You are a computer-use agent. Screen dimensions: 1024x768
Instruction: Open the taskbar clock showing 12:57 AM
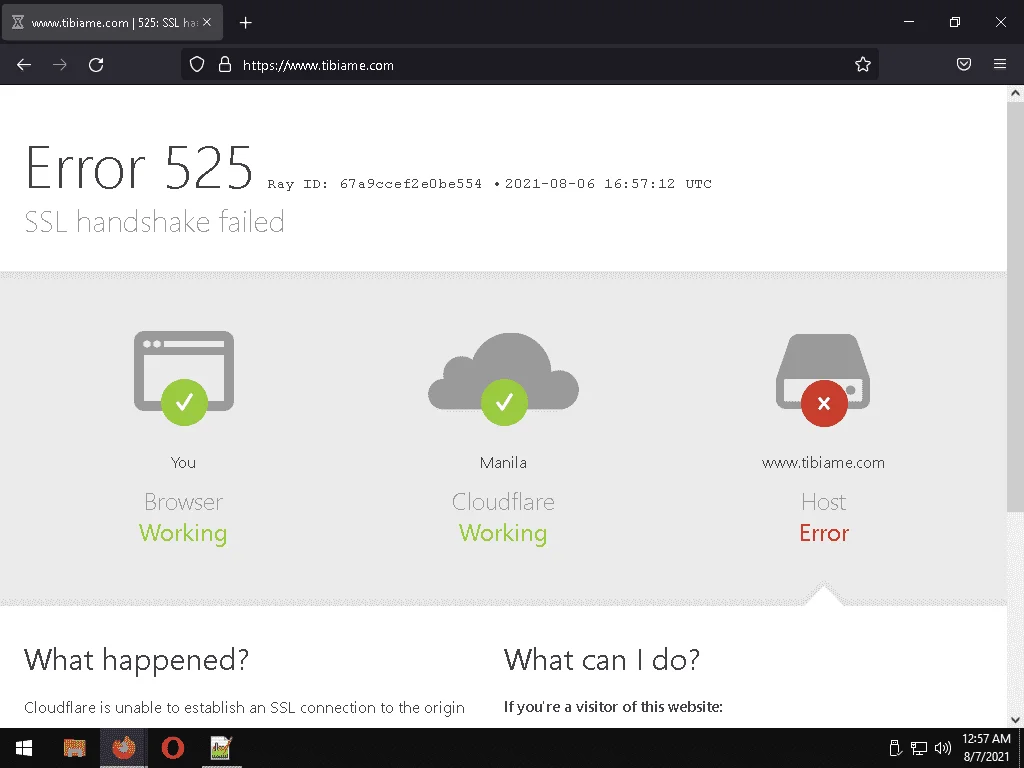click(x=986, y=748)
